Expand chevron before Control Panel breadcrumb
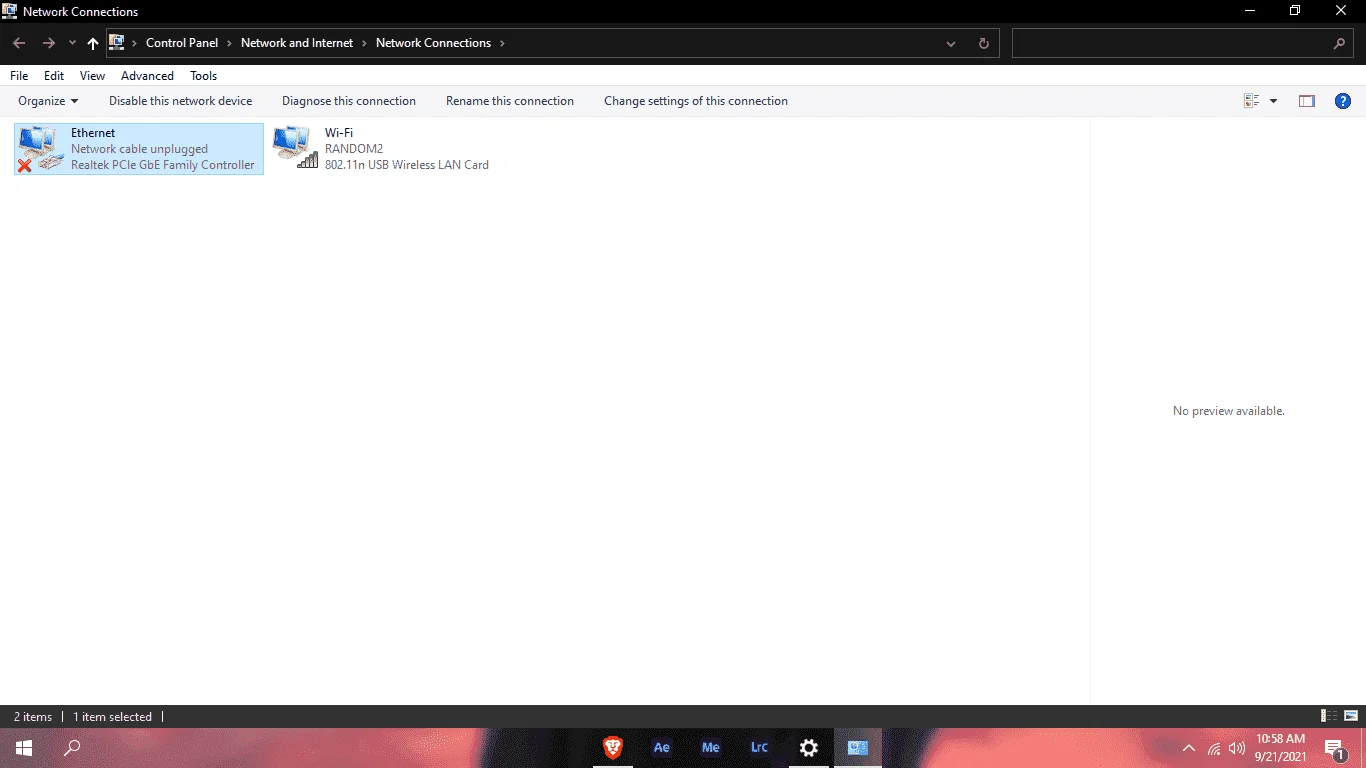 [x=135, y=43]
